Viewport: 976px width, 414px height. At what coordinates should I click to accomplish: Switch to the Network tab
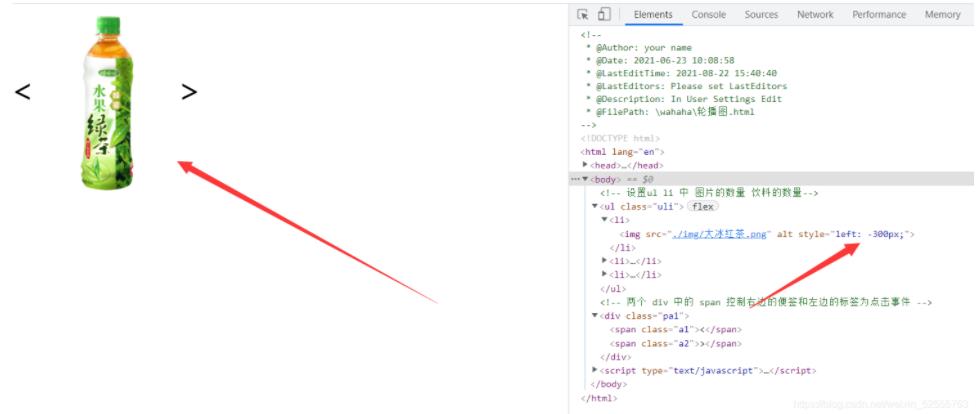(x=815, y=15)
